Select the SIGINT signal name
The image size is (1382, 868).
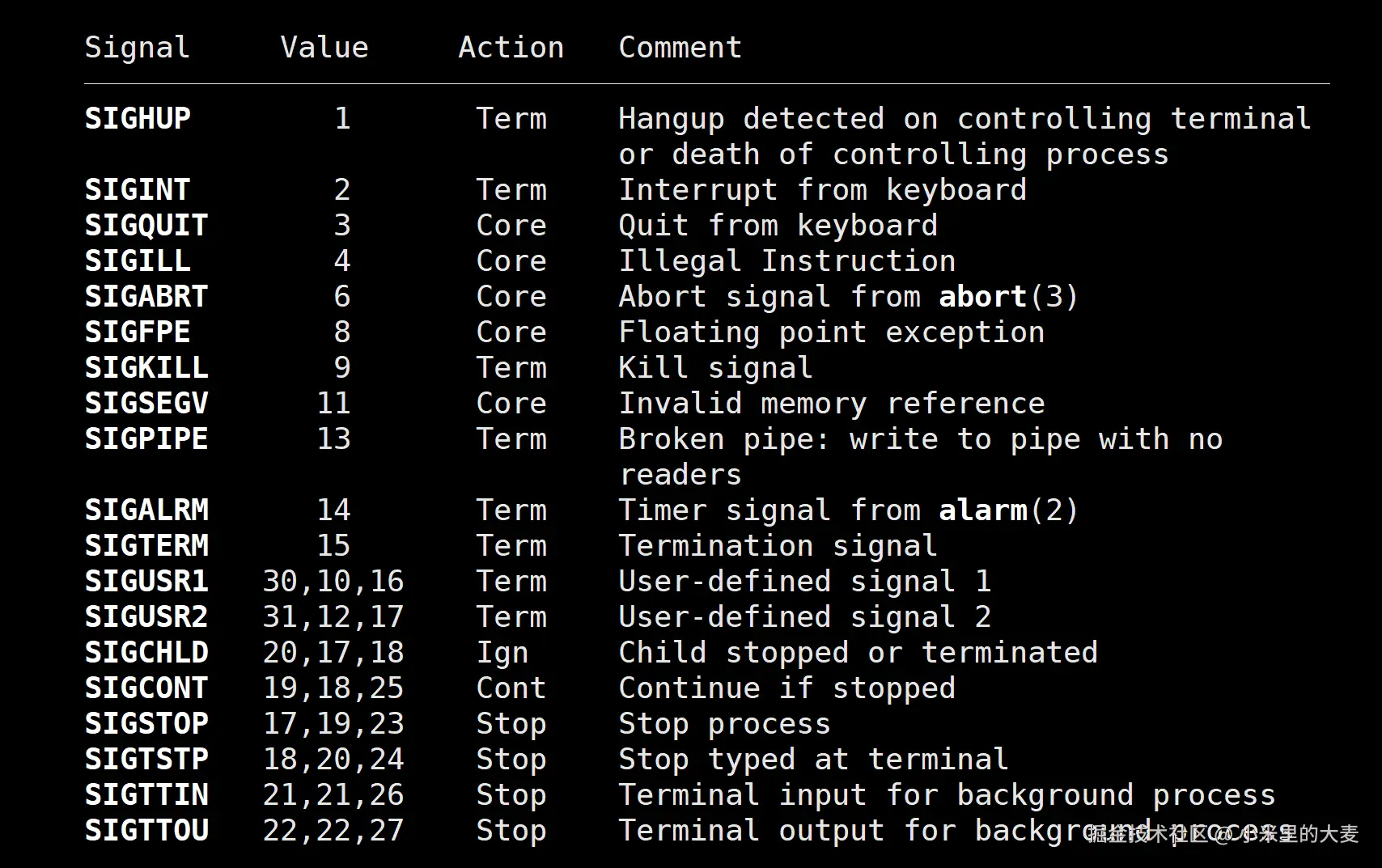[x=138, y=190]
